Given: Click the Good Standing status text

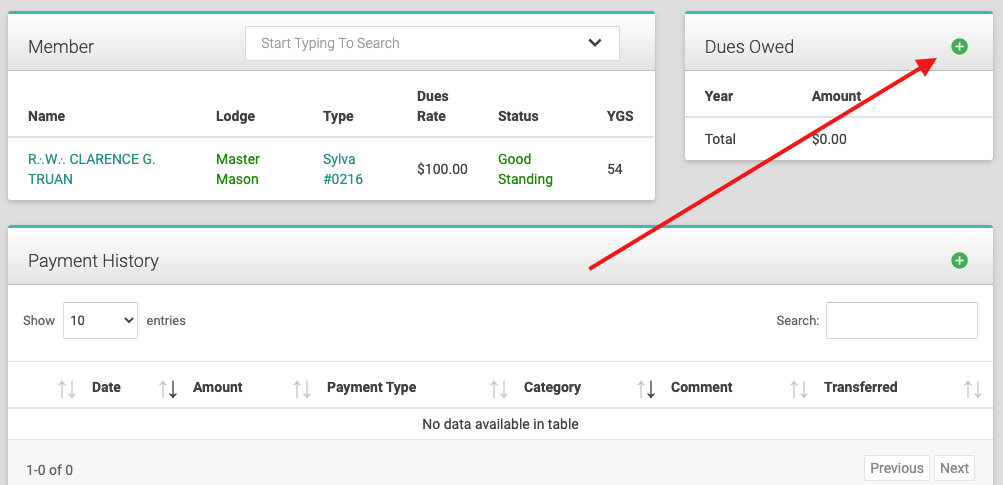Looking at the screenshot, I should tap(525, 169).
